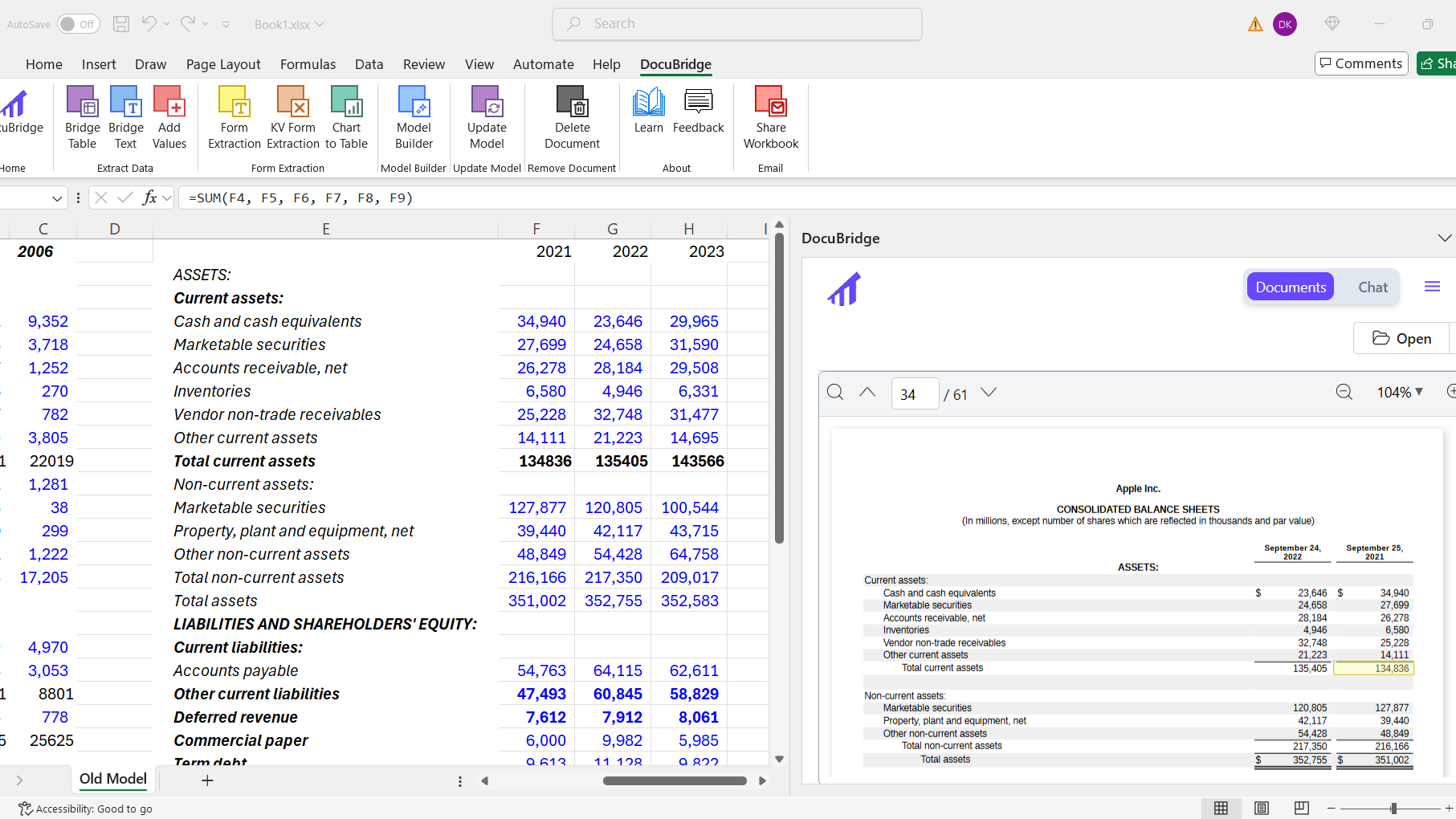Open the 104% zoom level dropdown
Image resolution: width=1456 pixels, height=819 pixels.
click(1400, 392)
